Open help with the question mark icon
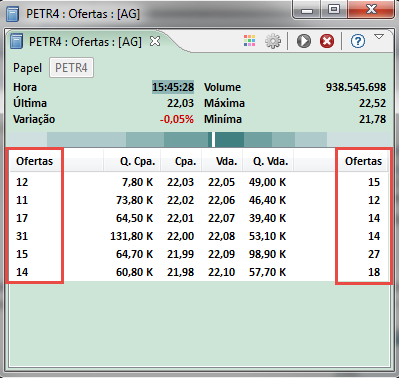 [x=357, y=41]
